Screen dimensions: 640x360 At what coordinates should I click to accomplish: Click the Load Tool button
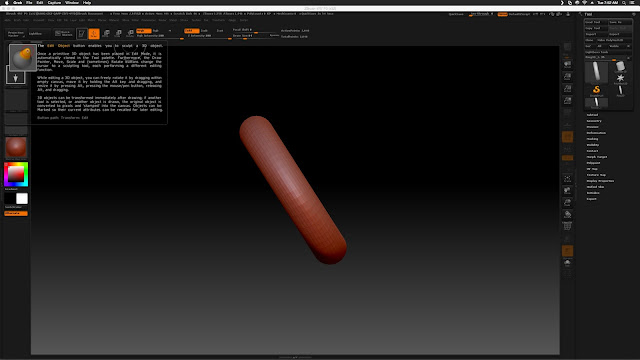click(596, 22)
